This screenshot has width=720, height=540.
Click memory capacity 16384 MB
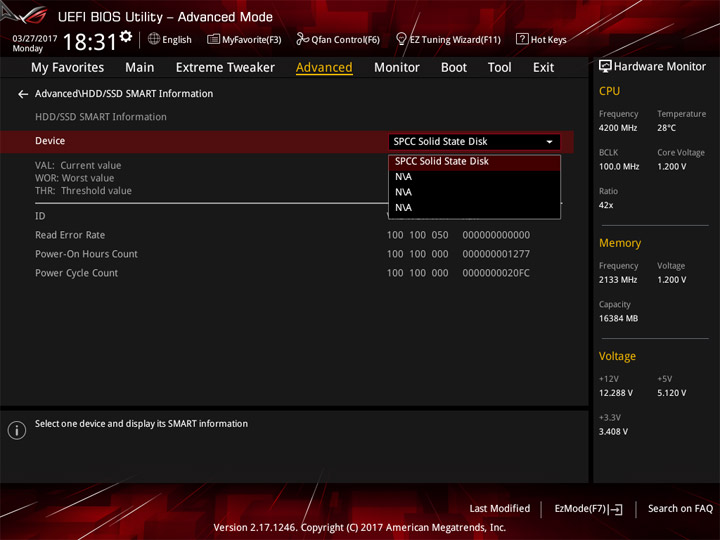click(x=619, y=319)
